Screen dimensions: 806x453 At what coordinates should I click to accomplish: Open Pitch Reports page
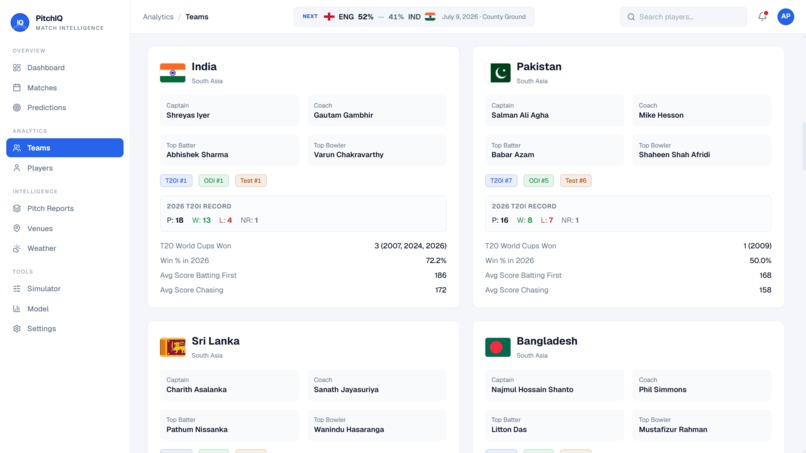pyautogui.click(x=65, y=208)
